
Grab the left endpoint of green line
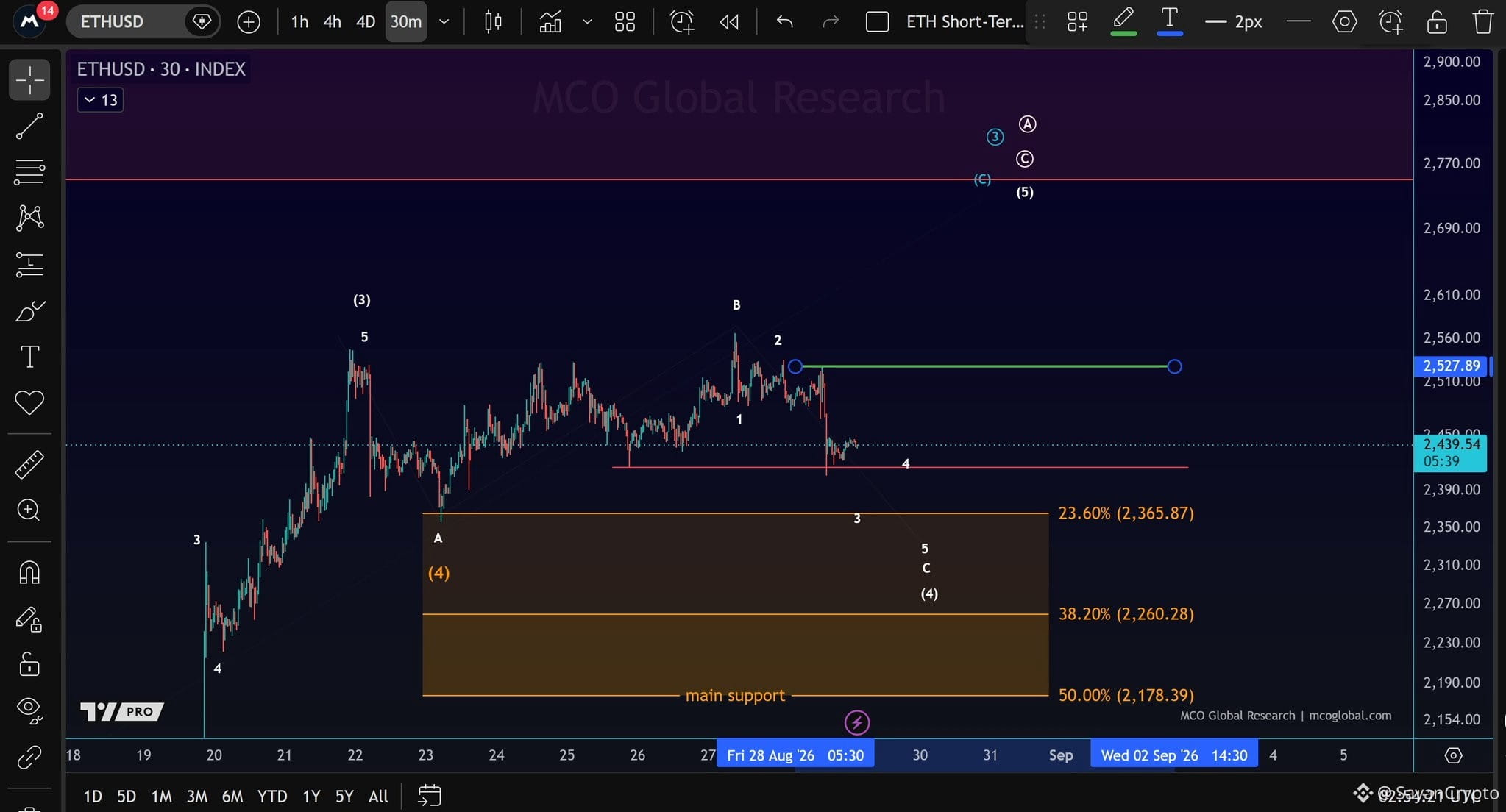(x=795, y=366)
